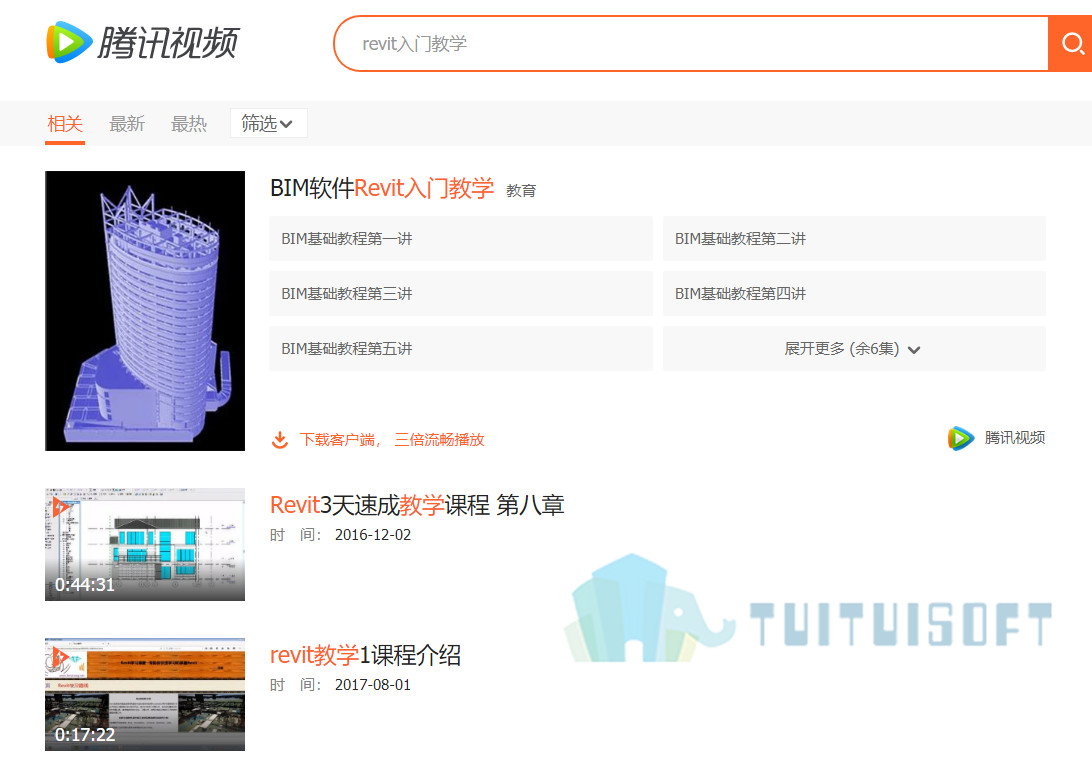
Task: Click the small Tencent Video source logo icon
Action: coord(961,438)
